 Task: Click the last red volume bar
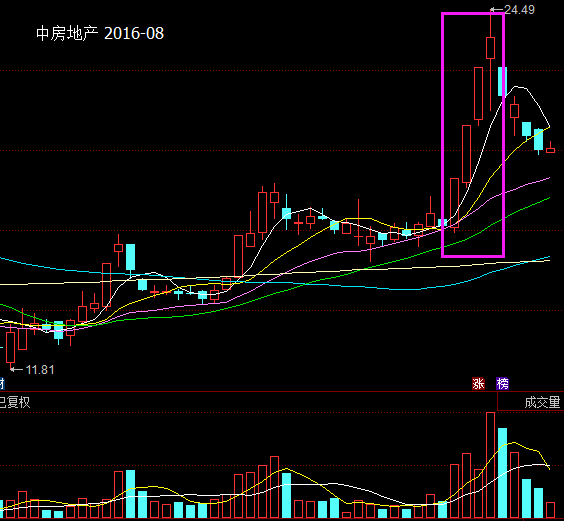[550, 510]
